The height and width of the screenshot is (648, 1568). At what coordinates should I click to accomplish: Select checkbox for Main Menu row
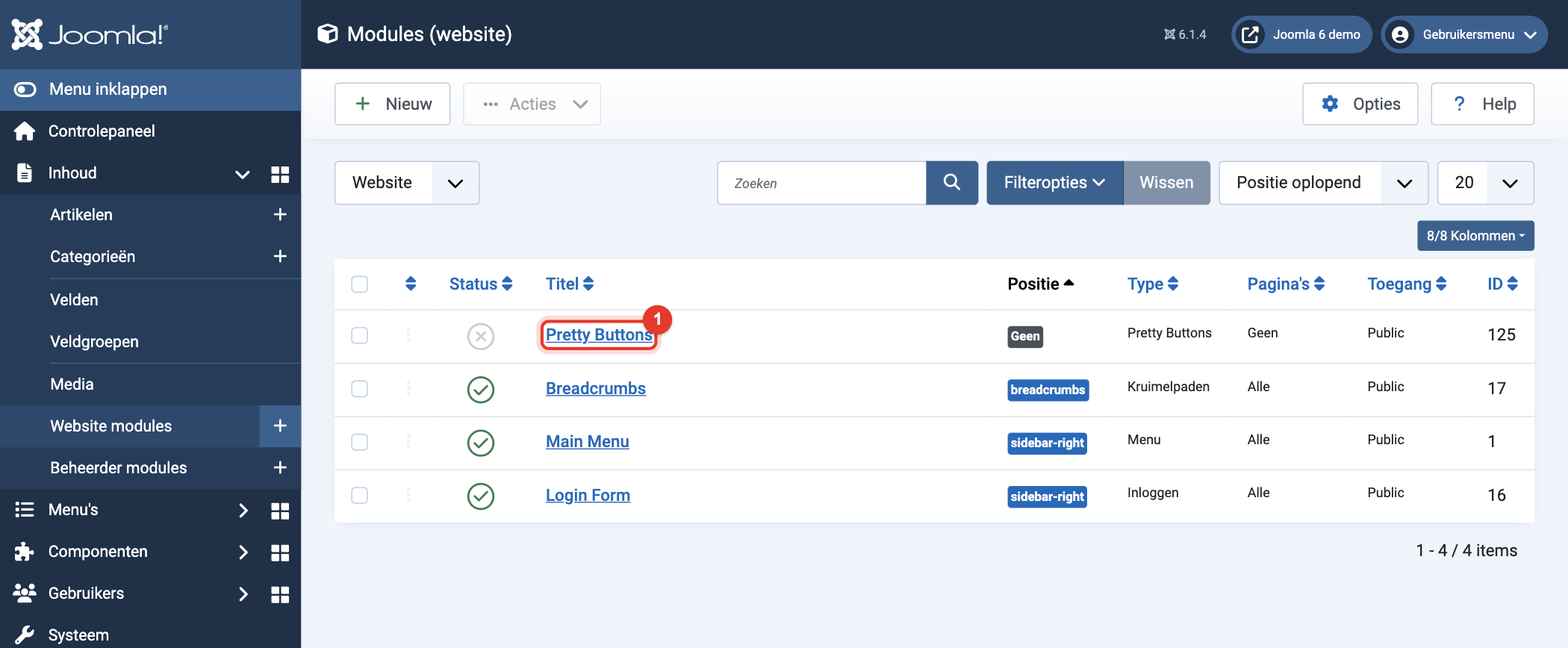[x=360, y=442]
